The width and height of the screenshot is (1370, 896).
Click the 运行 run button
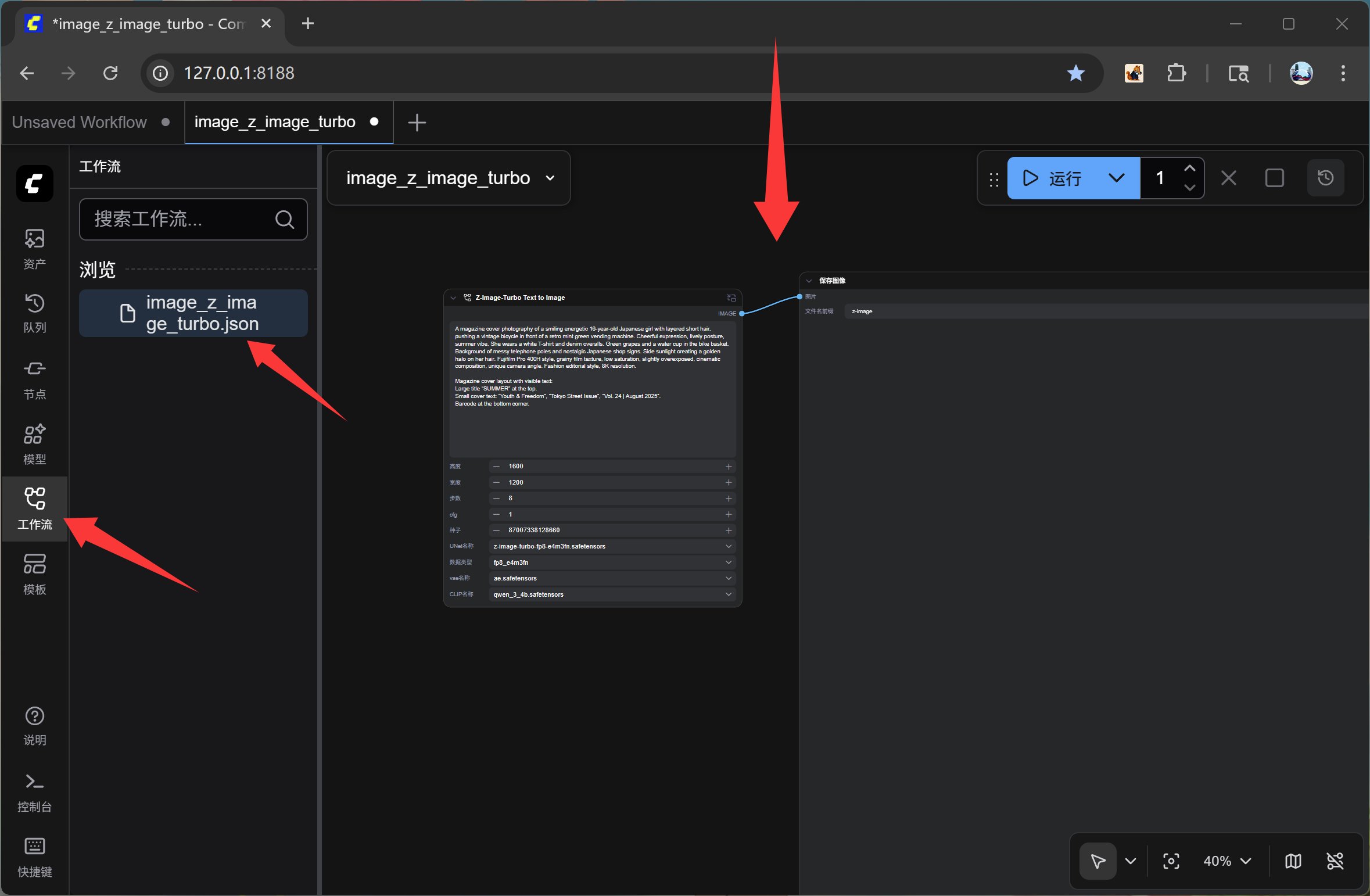click(1053, 178)
